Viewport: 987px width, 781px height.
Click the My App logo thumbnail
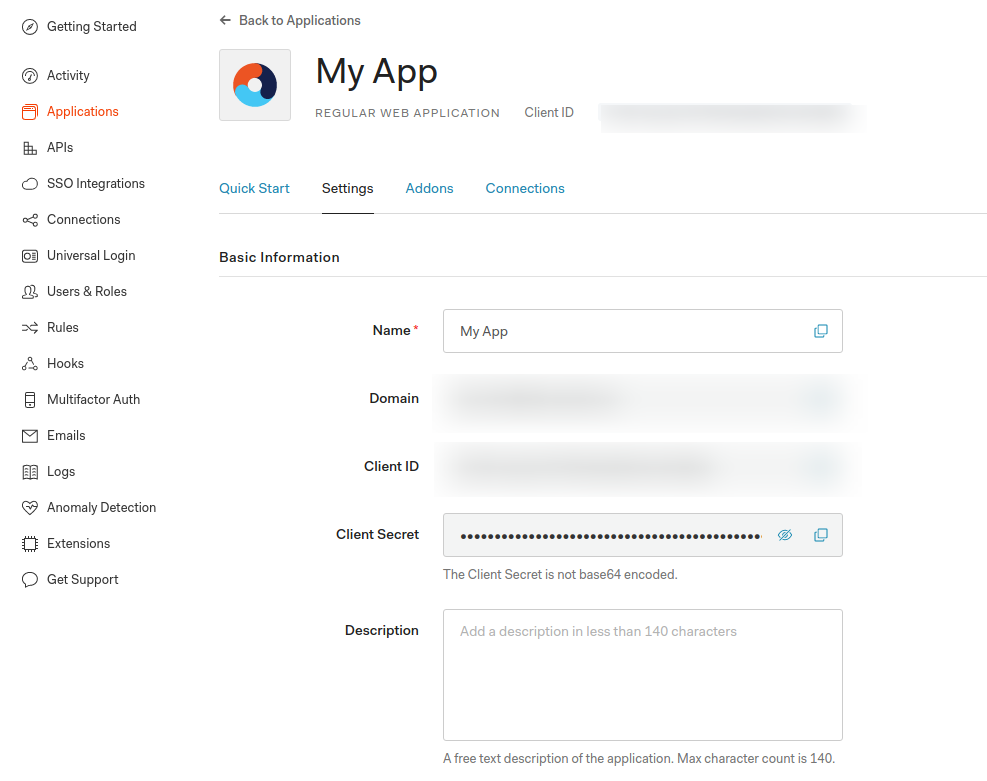coord(255,85)
